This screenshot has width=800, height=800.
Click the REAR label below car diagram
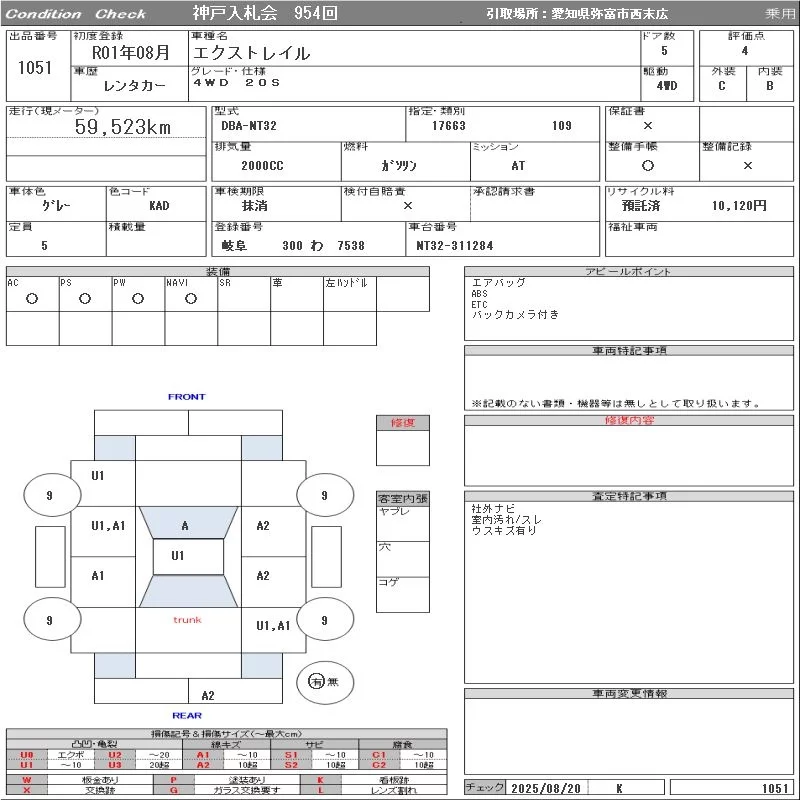click(x=187, y=715)
